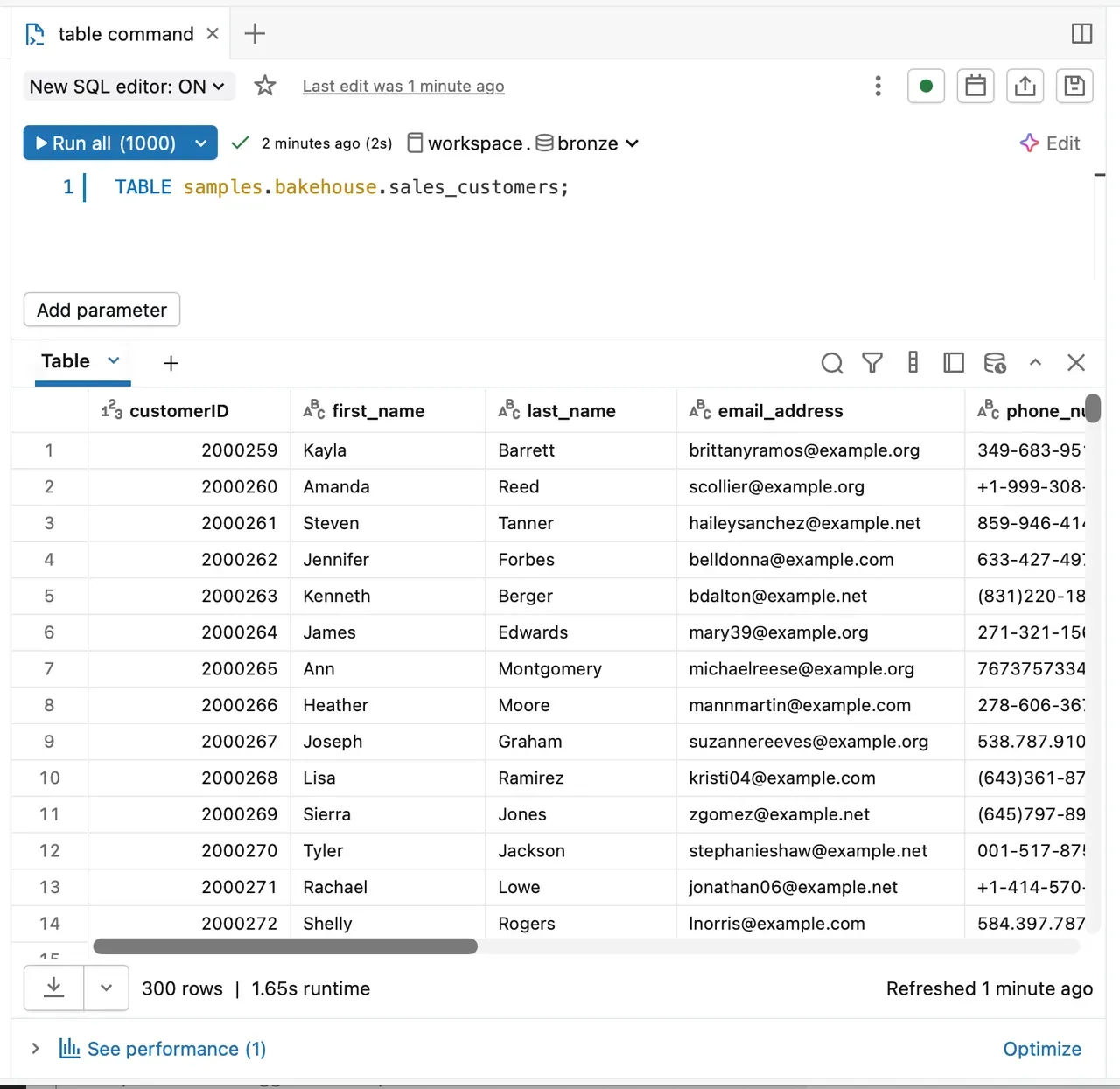This screenshot has height=1089, width=1120.
Task: Open the kebab menu with three vertical dots
Action: [x=878, y=86]
